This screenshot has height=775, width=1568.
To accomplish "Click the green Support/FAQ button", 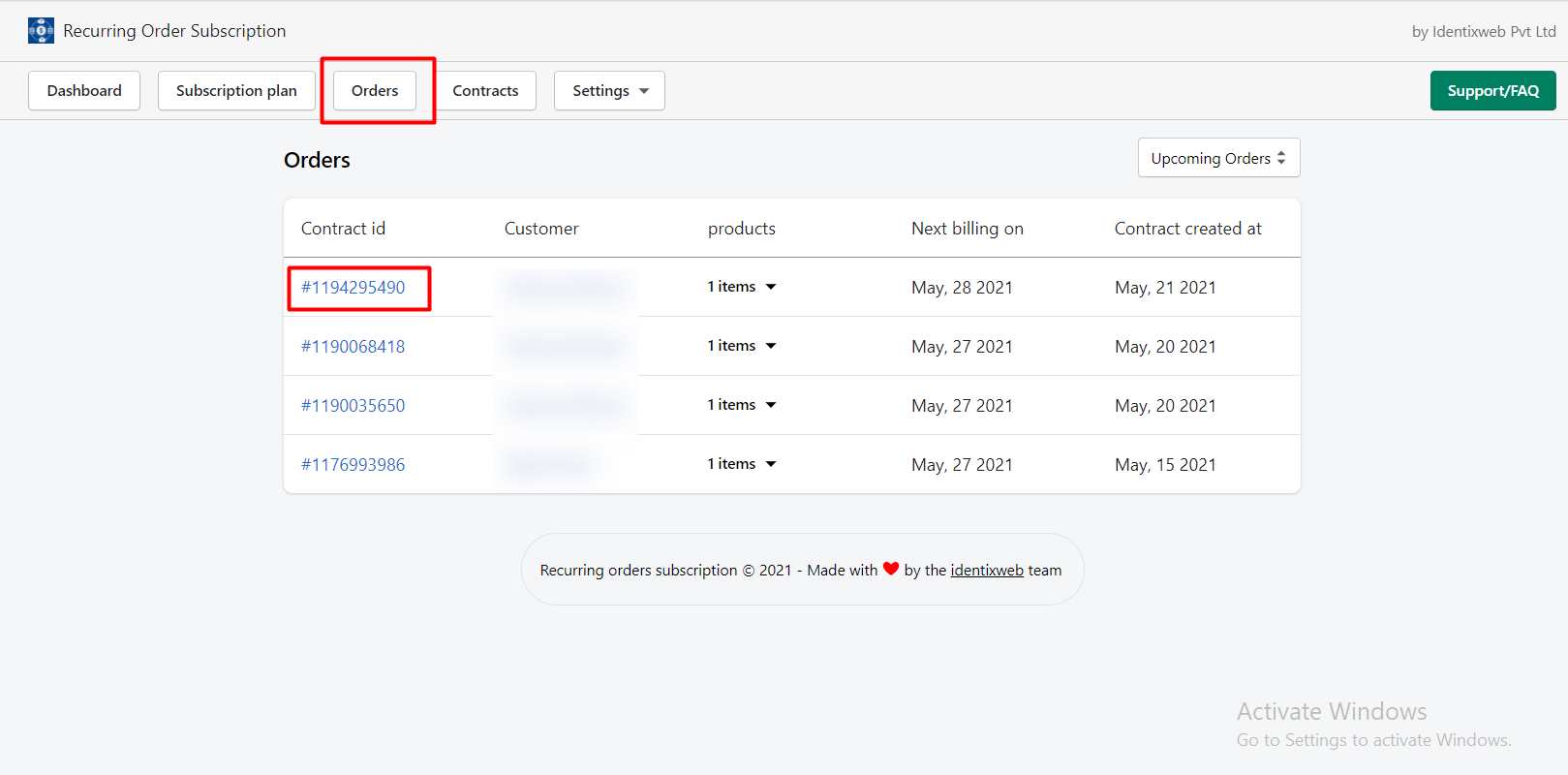I will tap(1492, 90).
